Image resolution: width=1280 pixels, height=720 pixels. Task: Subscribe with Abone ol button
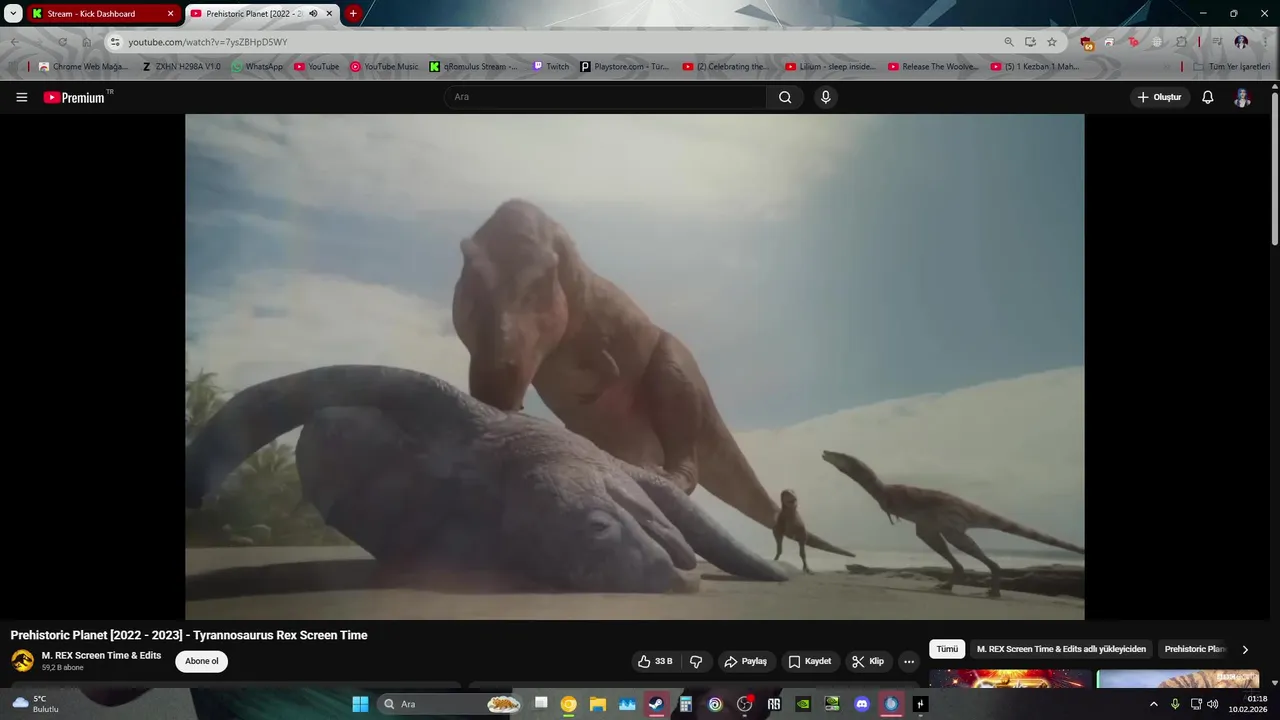pos(202,661)
